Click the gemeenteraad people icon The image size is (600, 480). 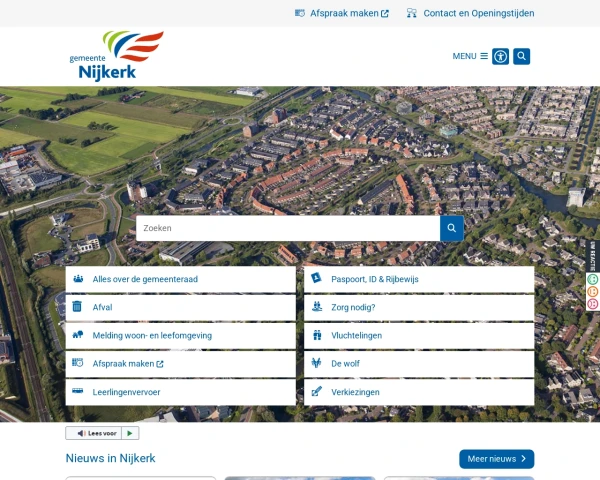tap(78, 279)
